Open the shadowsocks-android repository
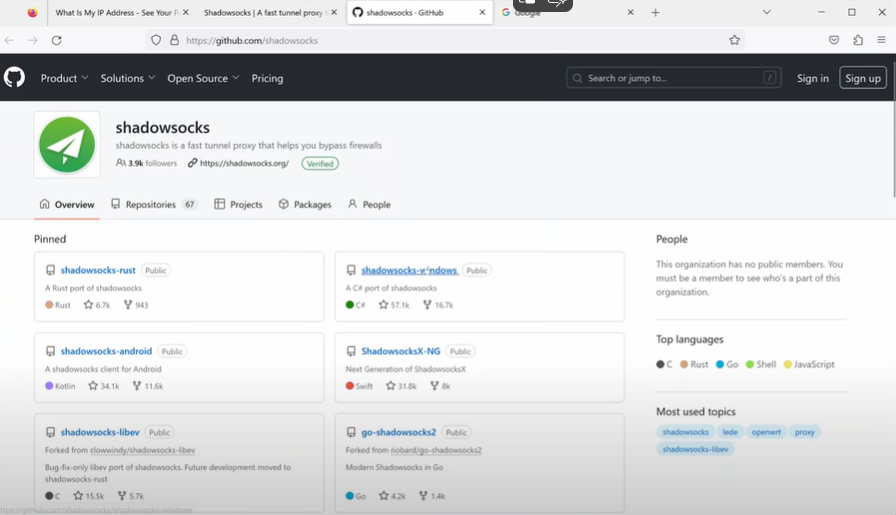Viewport: 896px width, 515px height. click(x=106, y=351)
